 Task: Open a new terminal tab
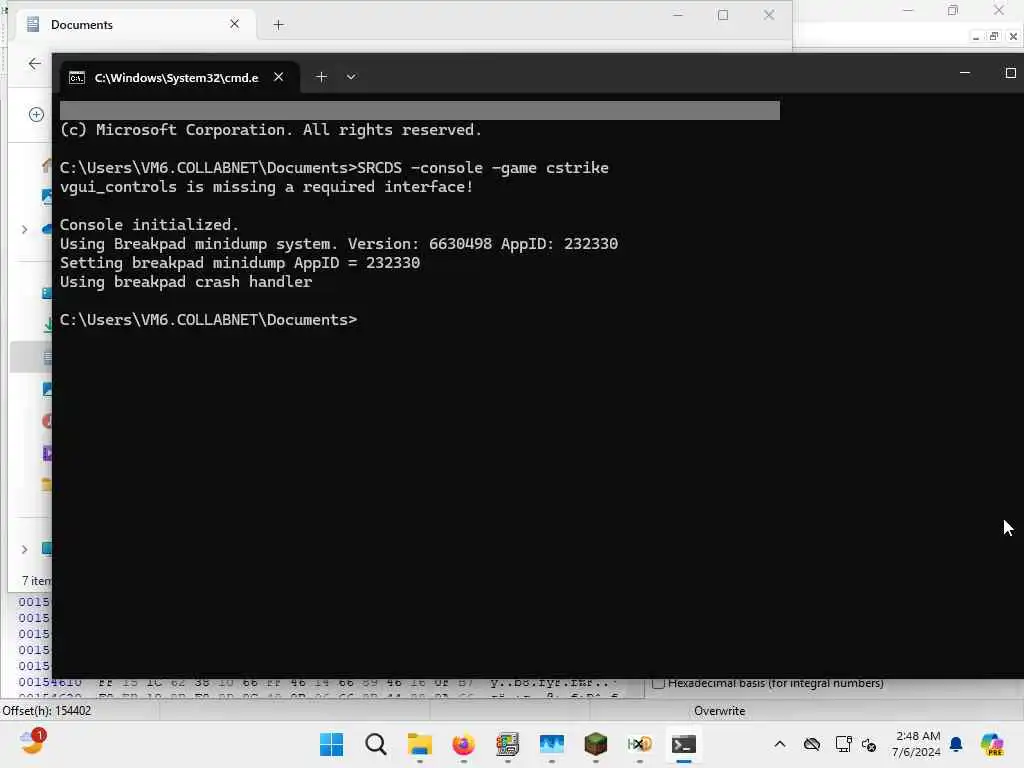(x=321, y=77)
